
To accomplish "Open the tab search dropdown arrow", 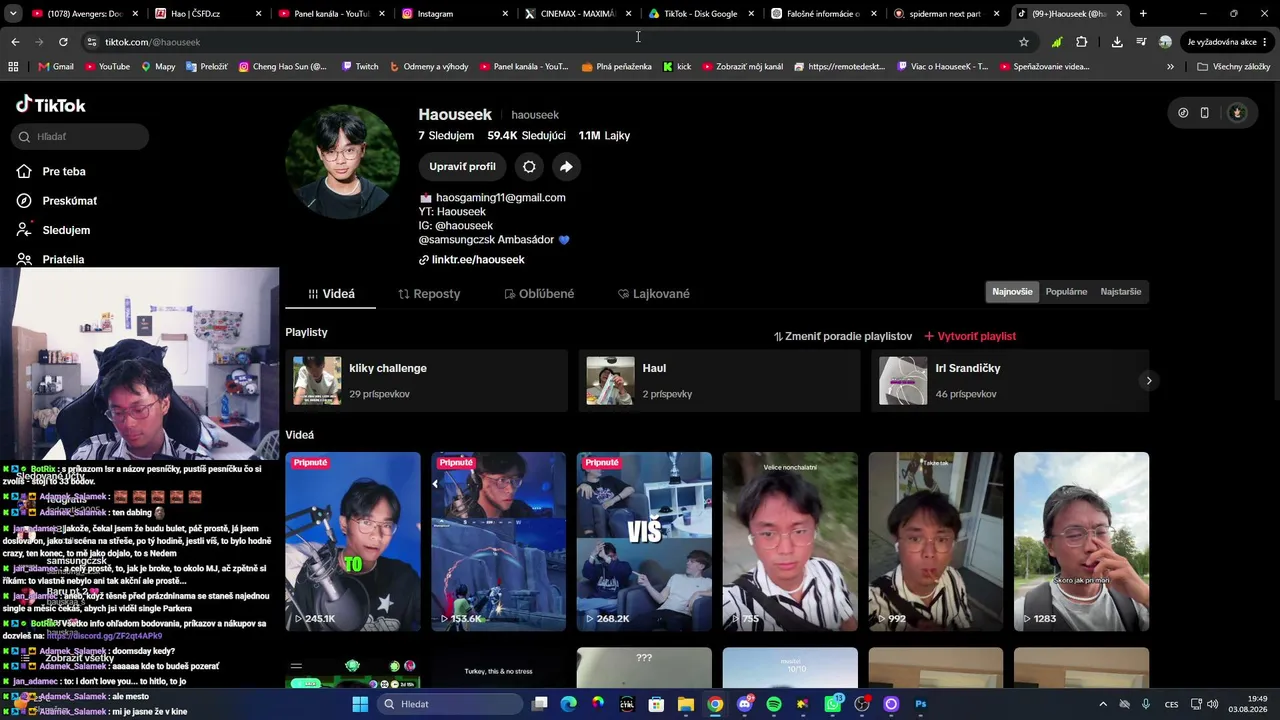I will pyautogui.click(x=13, y=14).
